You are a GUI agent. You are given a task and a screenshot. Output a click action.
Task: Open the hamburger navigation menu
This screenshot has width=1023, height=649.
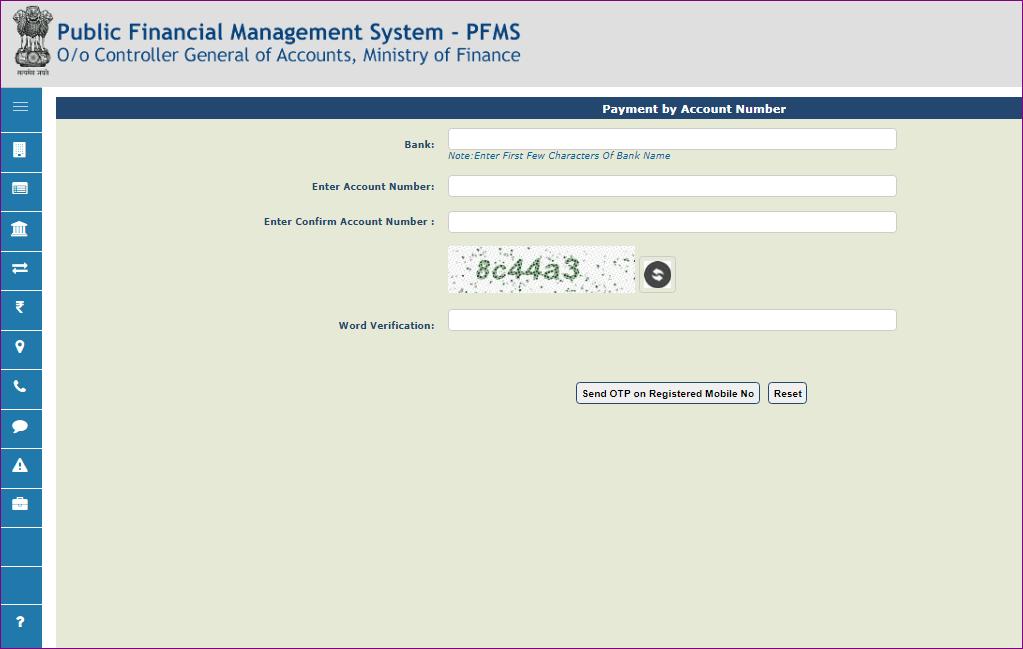point(21,109)
